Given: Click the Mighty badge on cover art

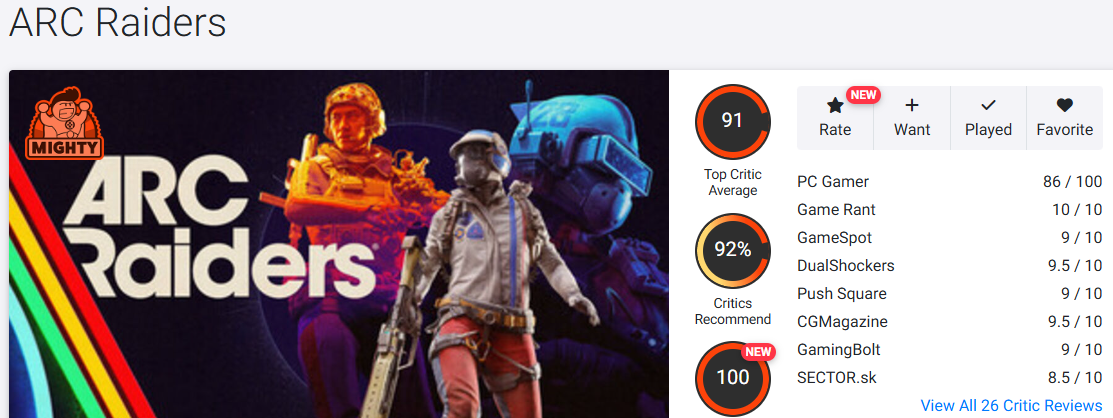Looking at the screenshot, I should coord(65,122).
